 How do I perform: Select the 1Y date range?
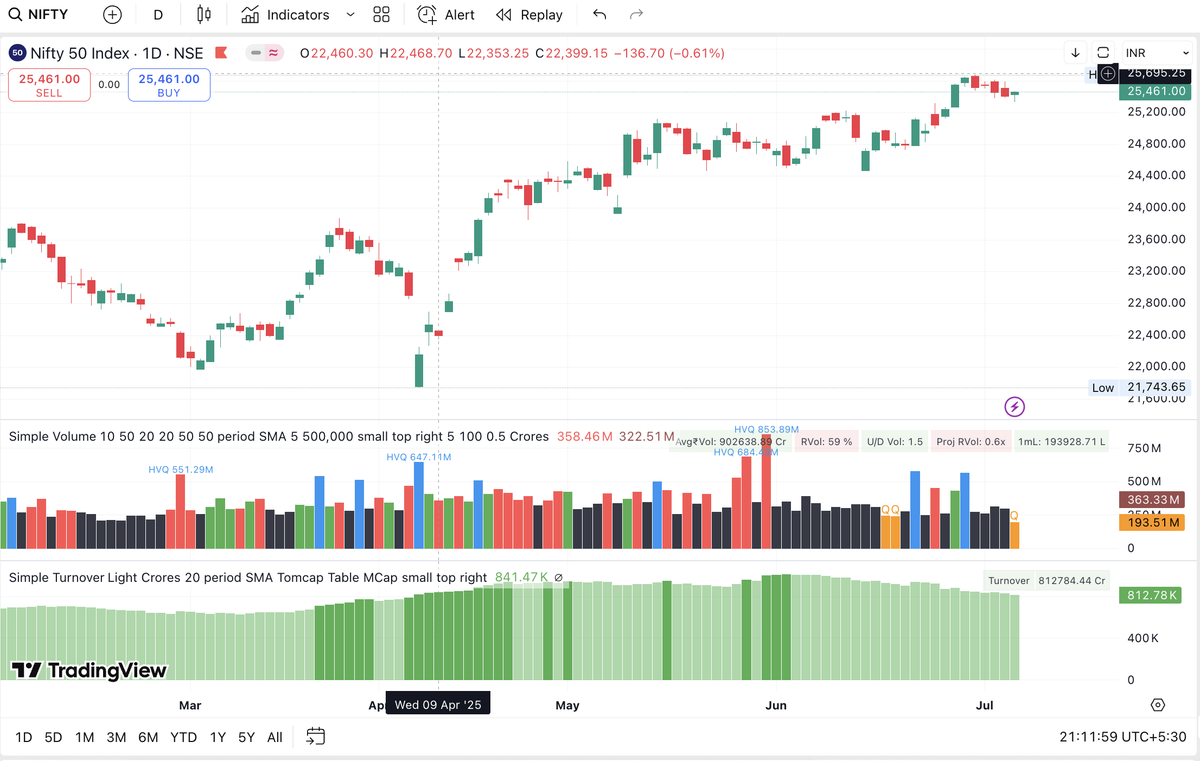(x=217, y=737)
